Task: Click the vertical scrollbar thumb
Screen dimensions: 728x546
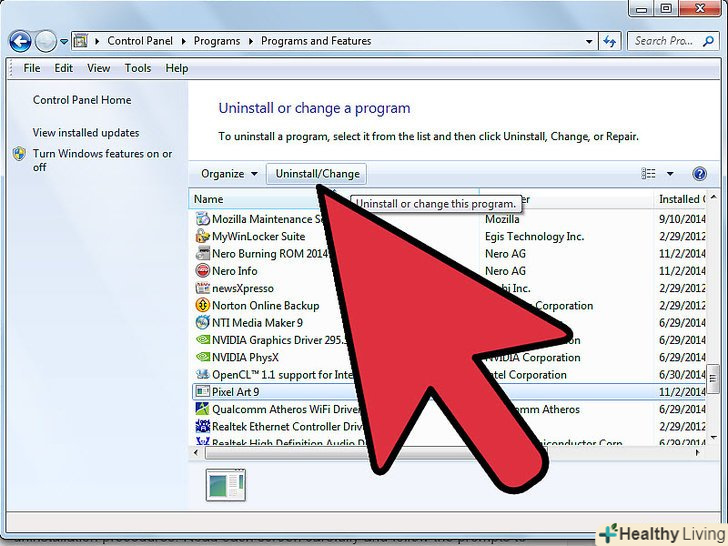Action: click(713, 378)
